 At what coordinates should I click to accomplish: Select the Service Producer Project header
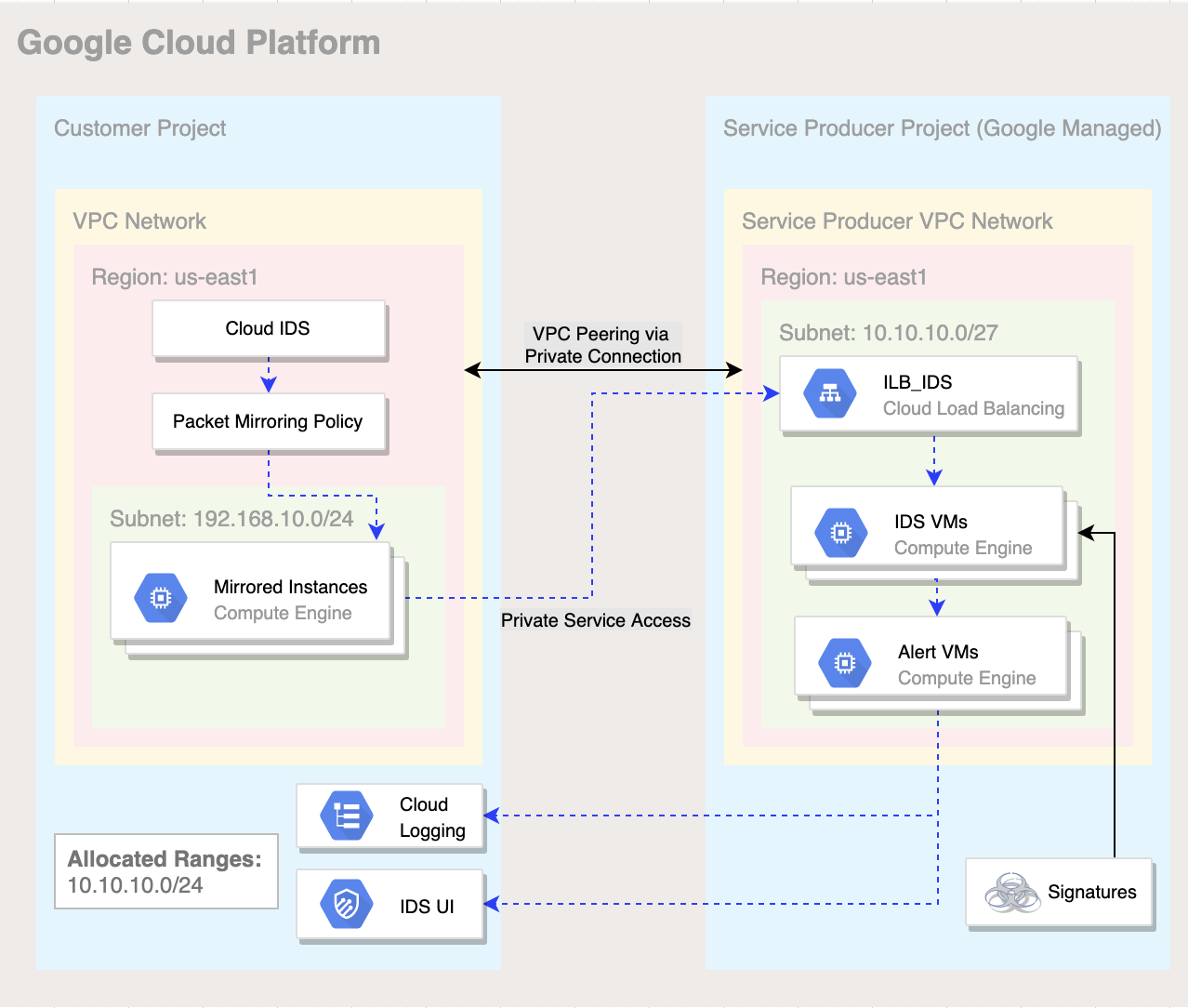pos(942,128)
